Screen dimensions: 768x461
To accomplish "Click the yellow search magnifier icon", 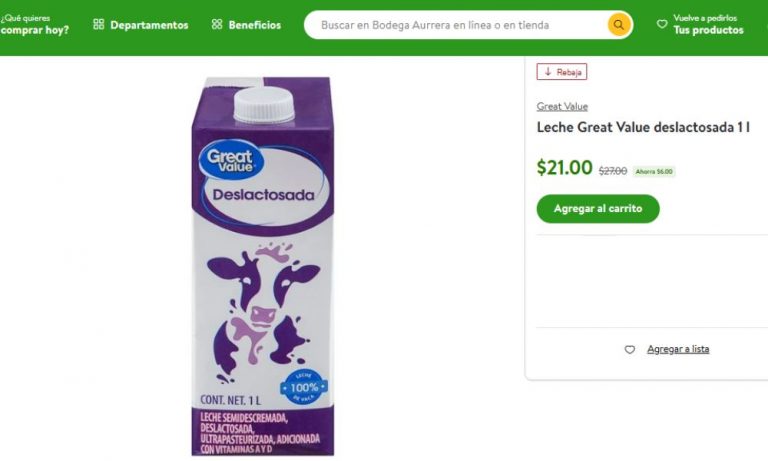I will click(x=619, y=24).
